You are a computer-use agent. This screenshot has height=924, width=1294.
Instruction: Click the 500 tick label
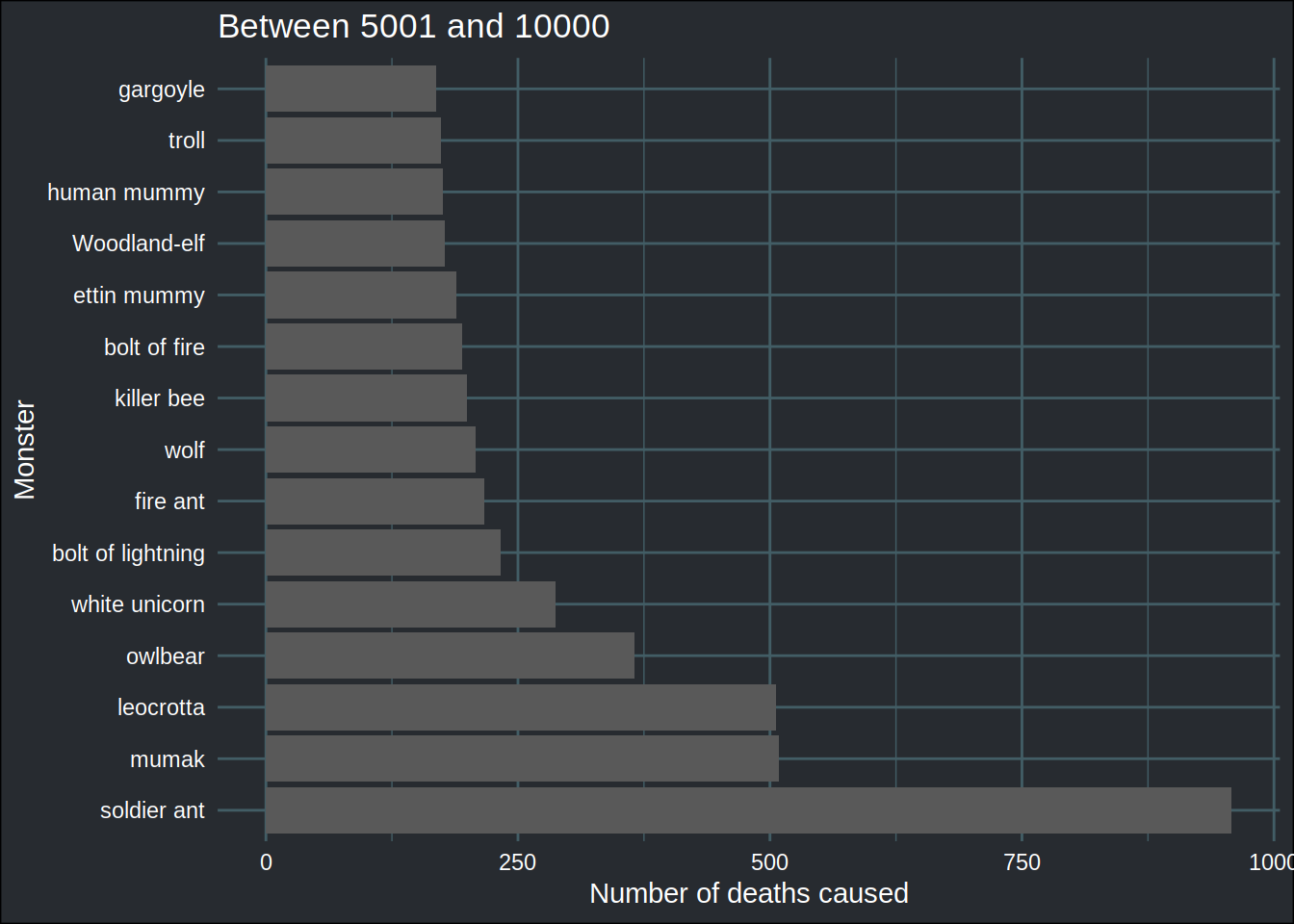(x=769, y=862)
